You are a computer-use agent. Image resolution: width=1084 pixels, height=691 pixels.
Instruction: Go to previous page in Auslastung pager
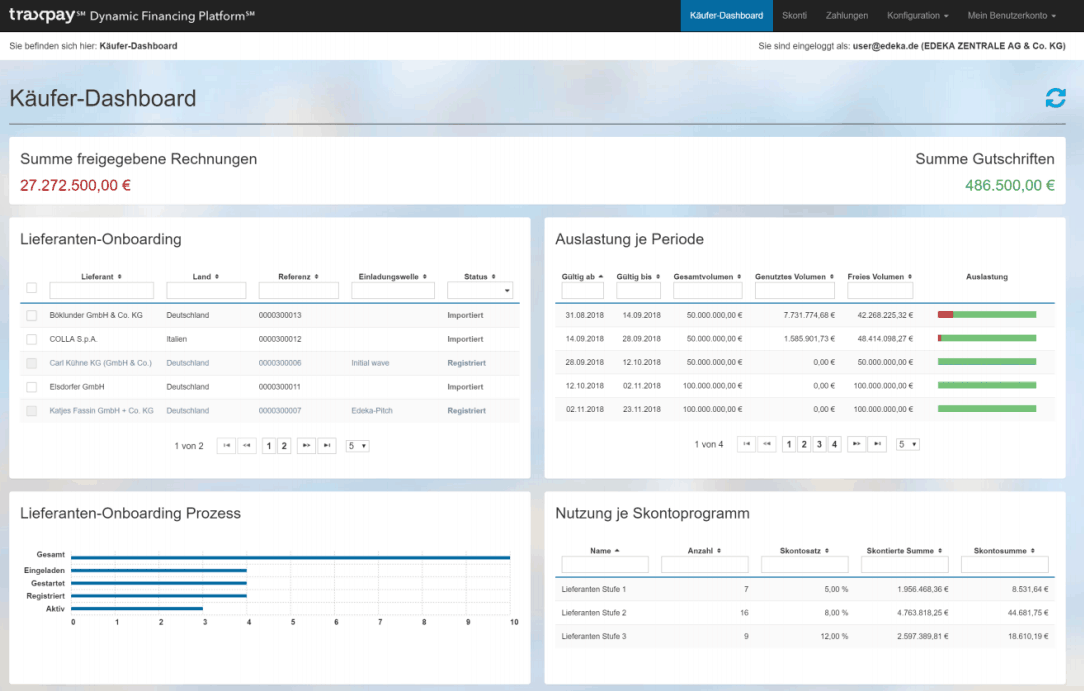coord(767,444)
